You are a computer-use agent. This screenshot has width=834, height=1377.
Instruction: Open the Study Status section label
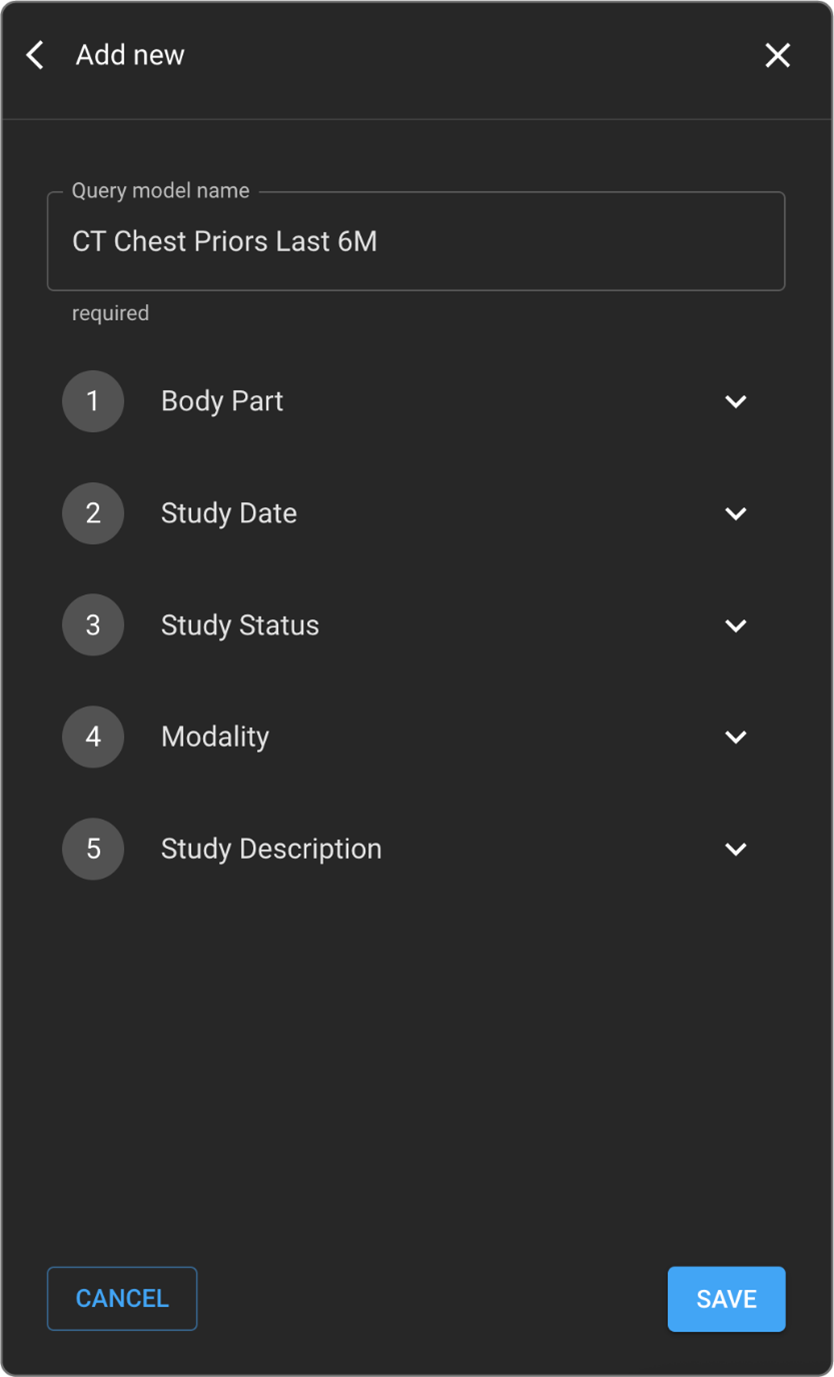[240, 625]
